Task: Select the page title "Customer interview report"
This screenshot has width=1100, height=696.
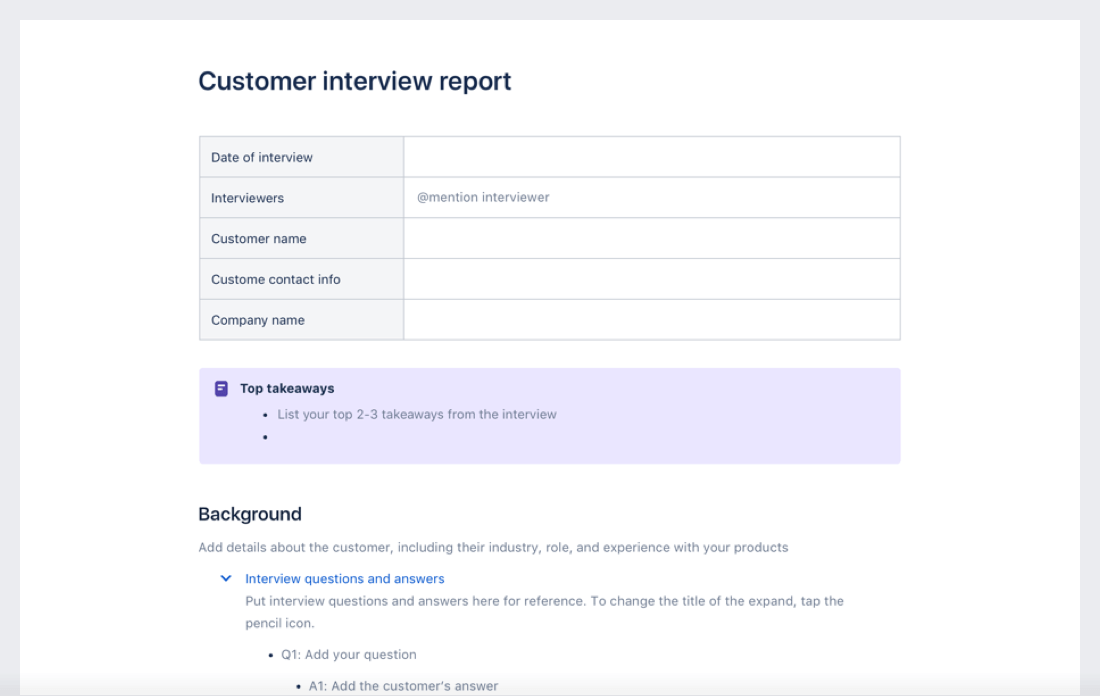Action: [354, 81]
